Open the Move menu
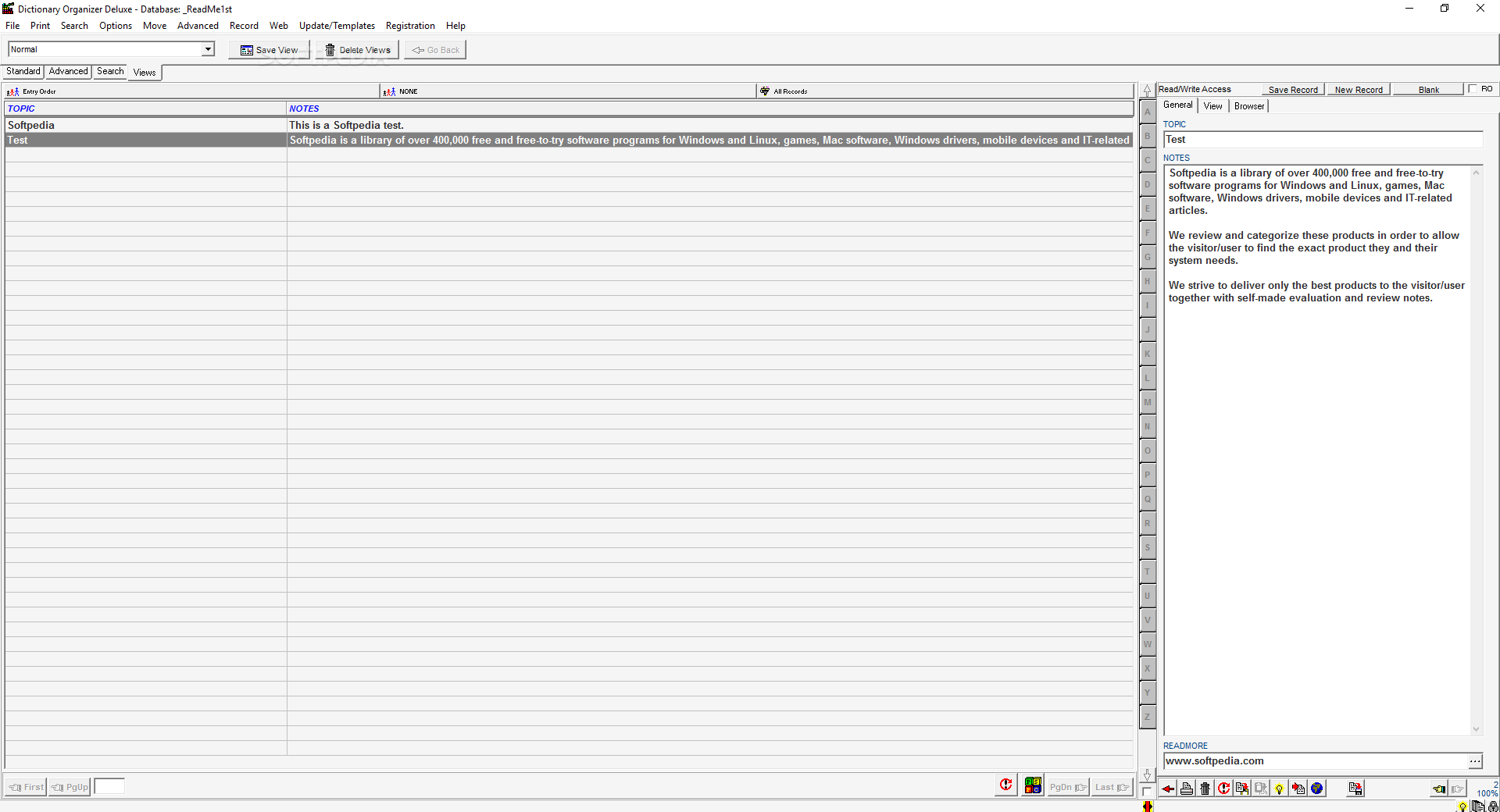Viewport: 1500px width, 812px height. tap(155, 26)
